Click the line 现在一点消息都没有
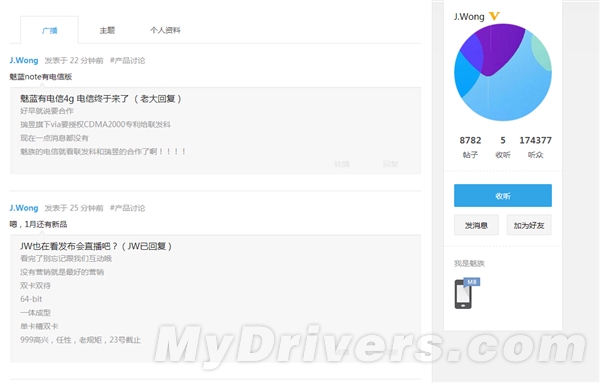This screenshot has height=383, width=600. [x=54, y=138]
